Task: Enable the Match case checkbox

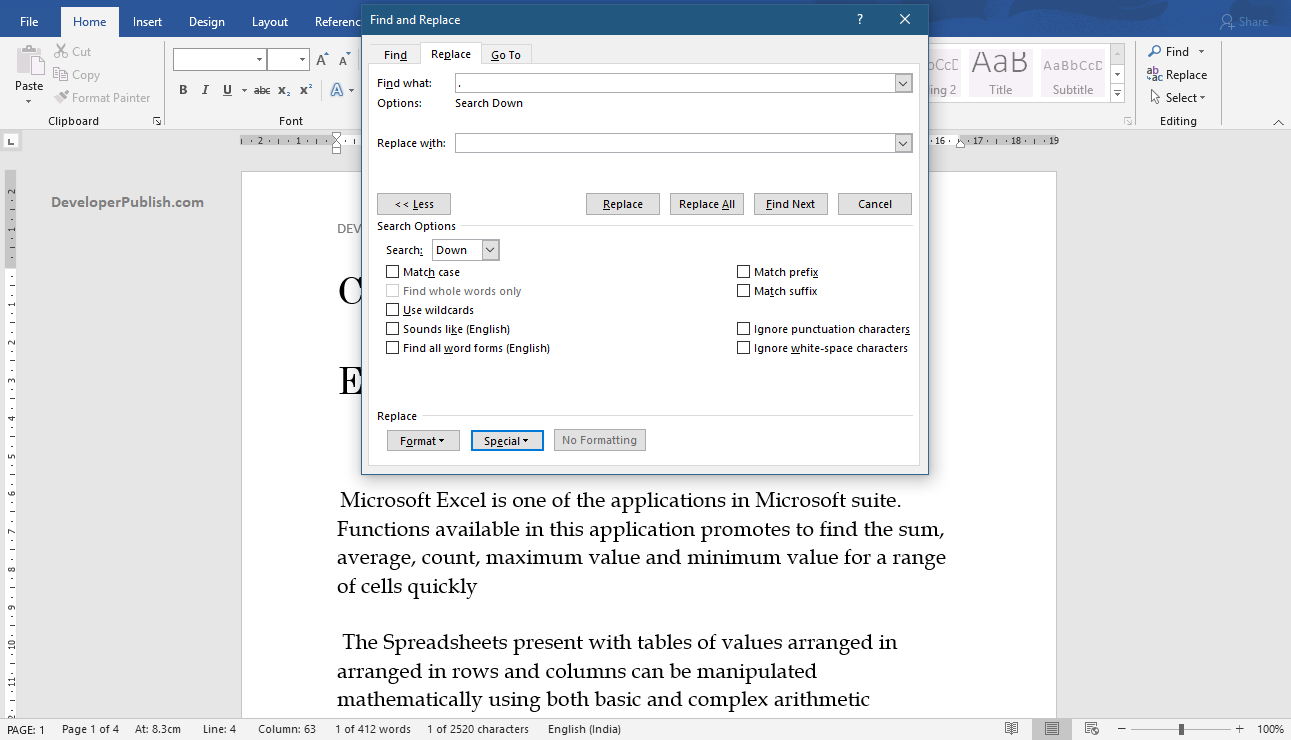Action: 392,271
